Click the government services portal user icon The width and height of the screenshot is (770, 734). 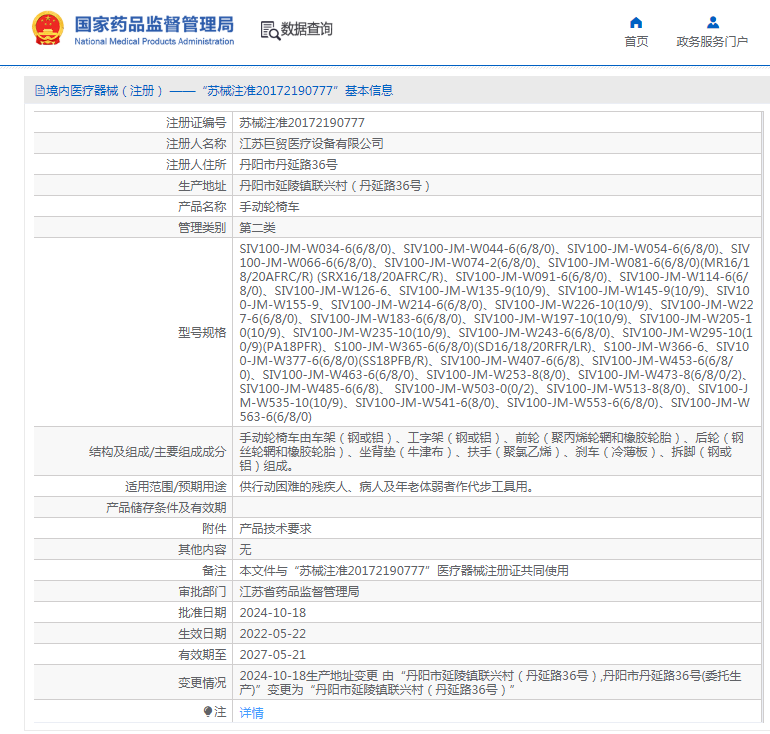click(x=713, y=23)
